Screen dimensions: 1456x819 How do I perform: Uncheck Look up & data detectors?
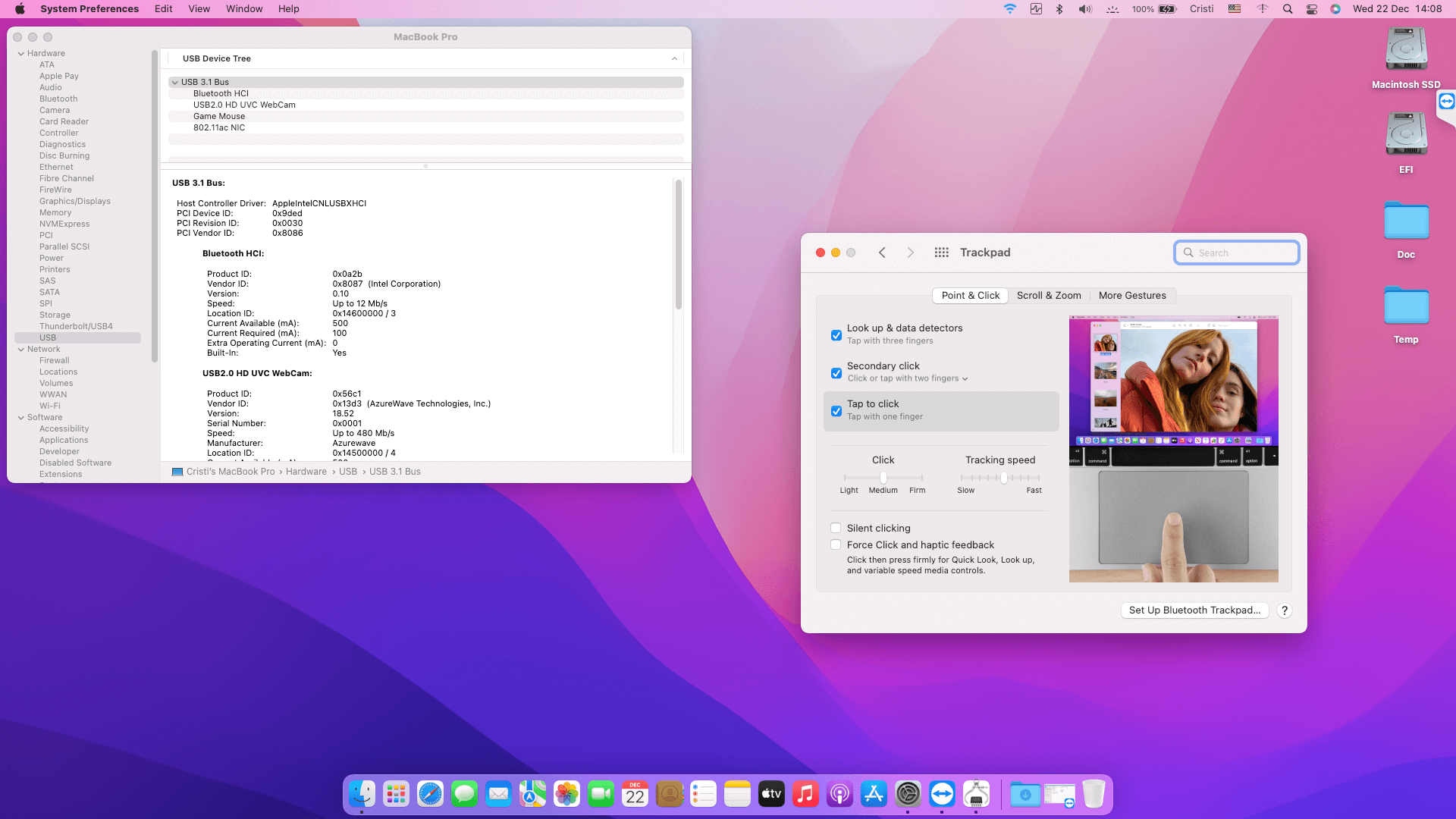pos(836,335)
